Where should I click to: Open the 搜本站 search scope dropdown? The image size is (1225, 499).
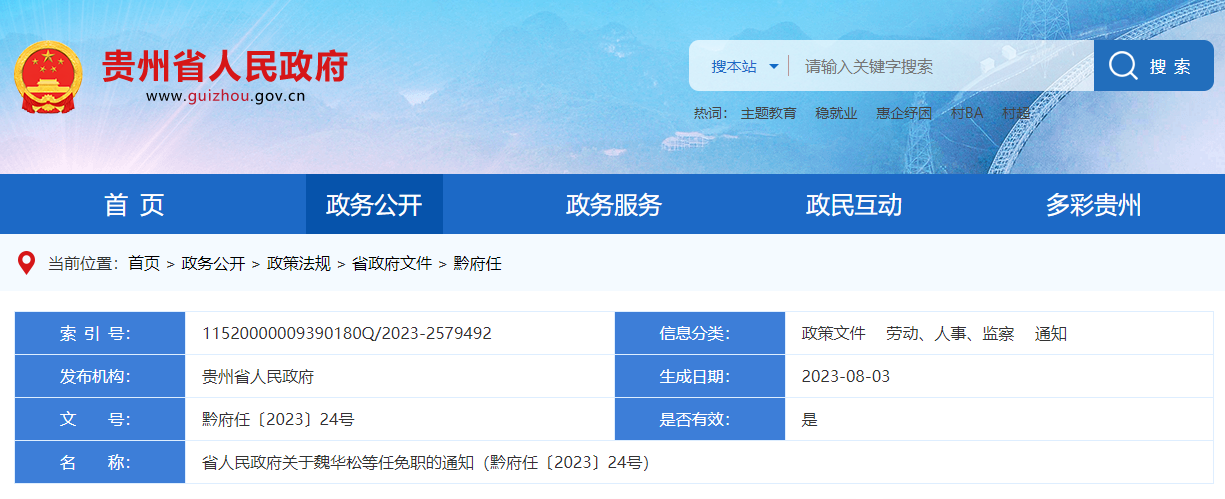(x=744, y=66)
